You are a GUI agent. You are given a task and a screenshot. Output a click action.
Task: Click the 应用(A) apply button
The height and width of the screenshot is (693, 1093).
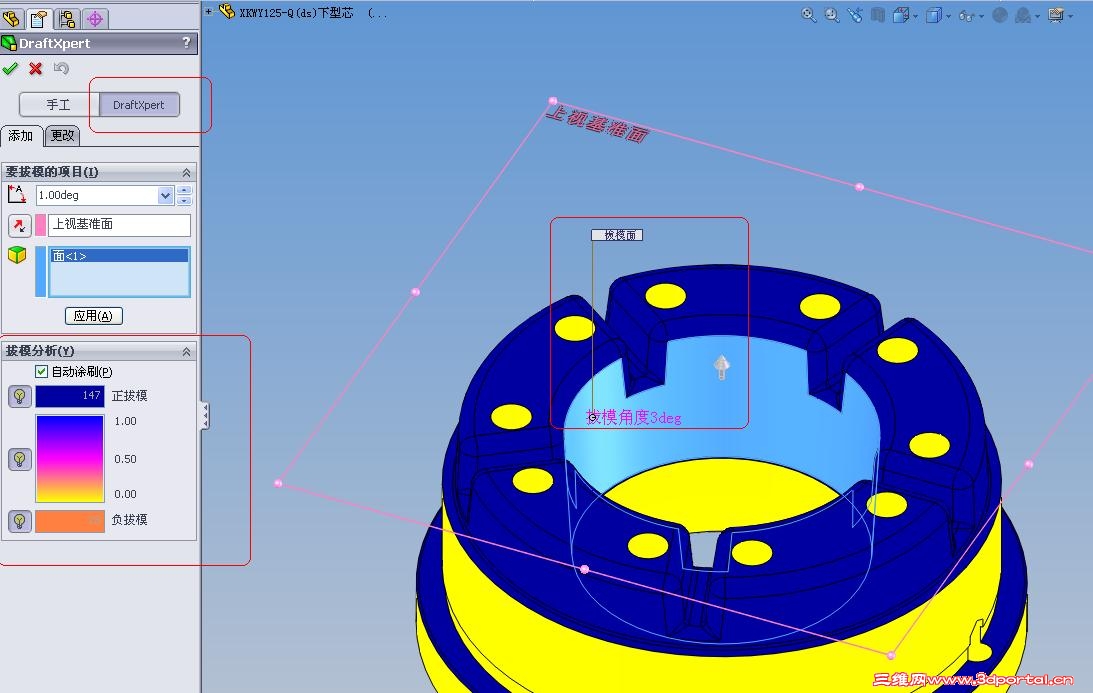pos(93,316)
